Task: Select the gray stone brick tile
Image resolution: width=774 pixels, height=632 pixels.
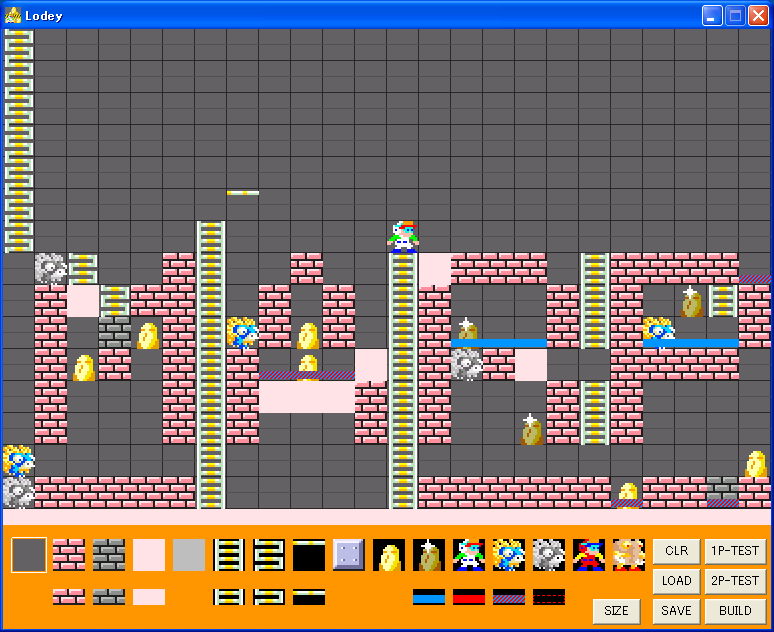Action: click(x=109, y=555)
